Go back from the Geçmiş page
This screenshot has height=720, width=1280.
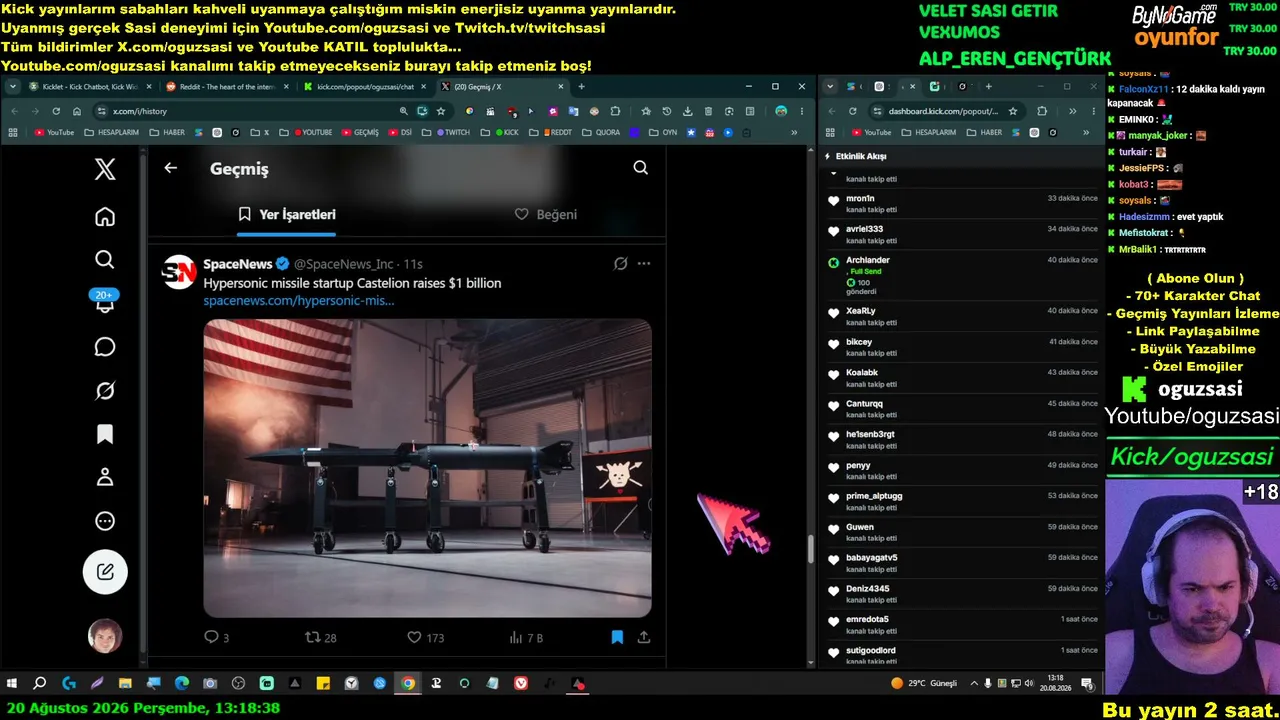[171, 168]
